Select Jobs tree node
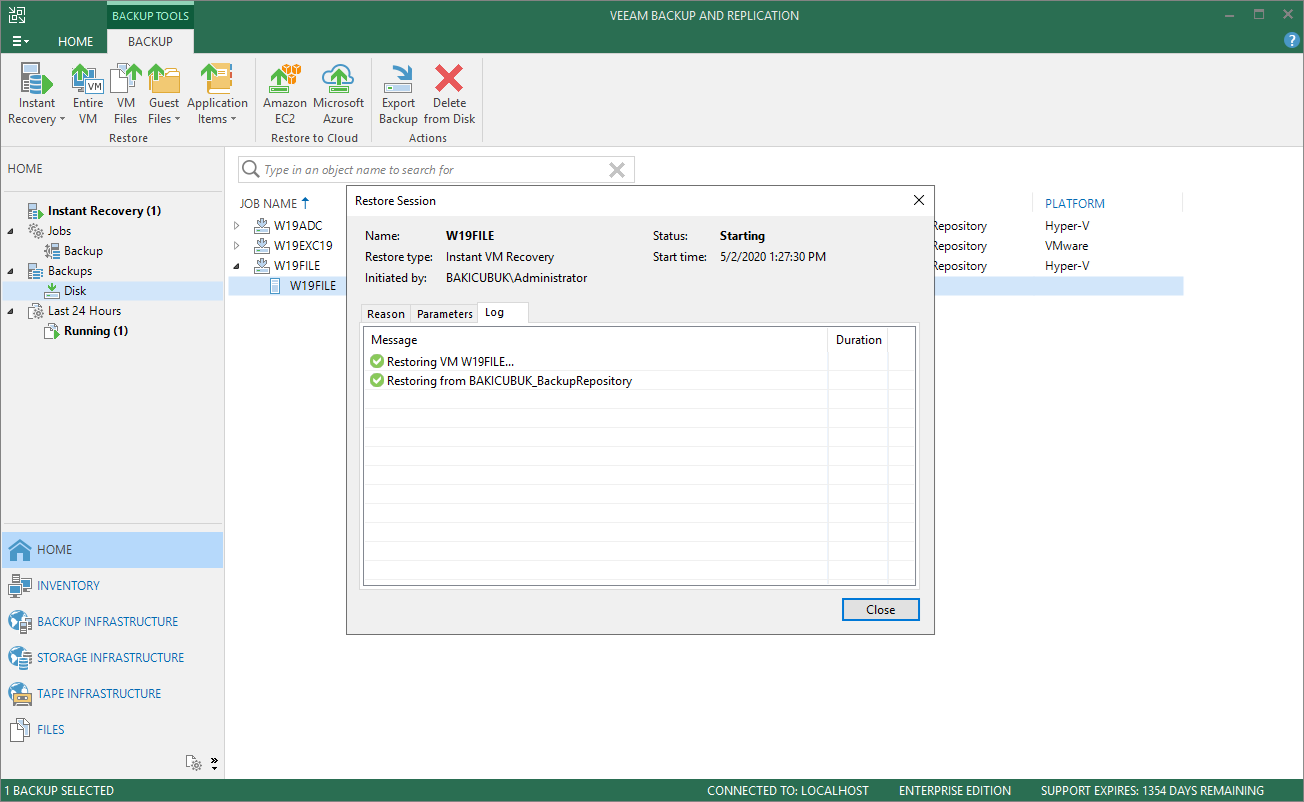 click(59, 231)
